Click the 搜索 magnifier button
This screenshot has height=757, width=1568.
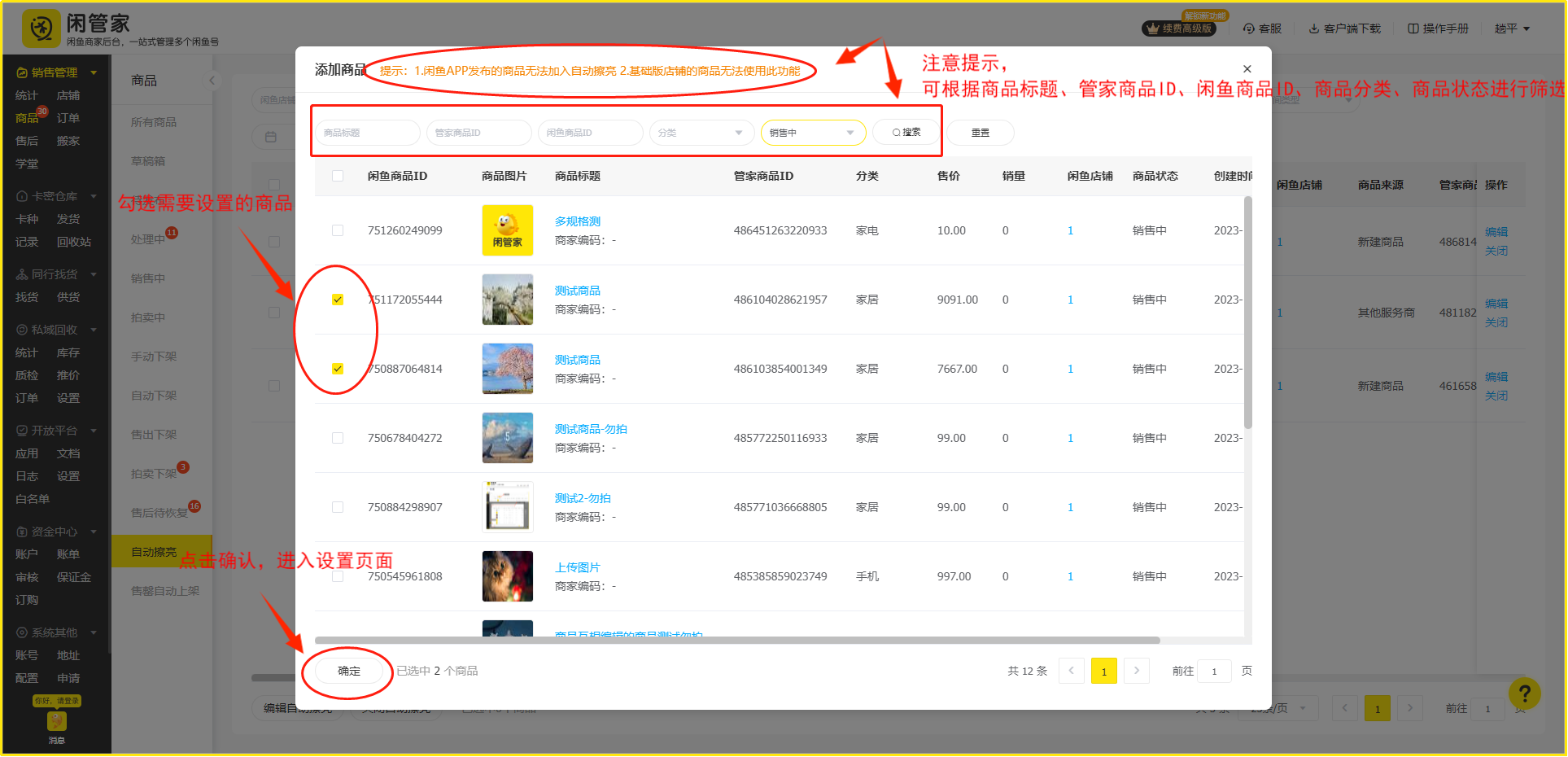[906, 133]
